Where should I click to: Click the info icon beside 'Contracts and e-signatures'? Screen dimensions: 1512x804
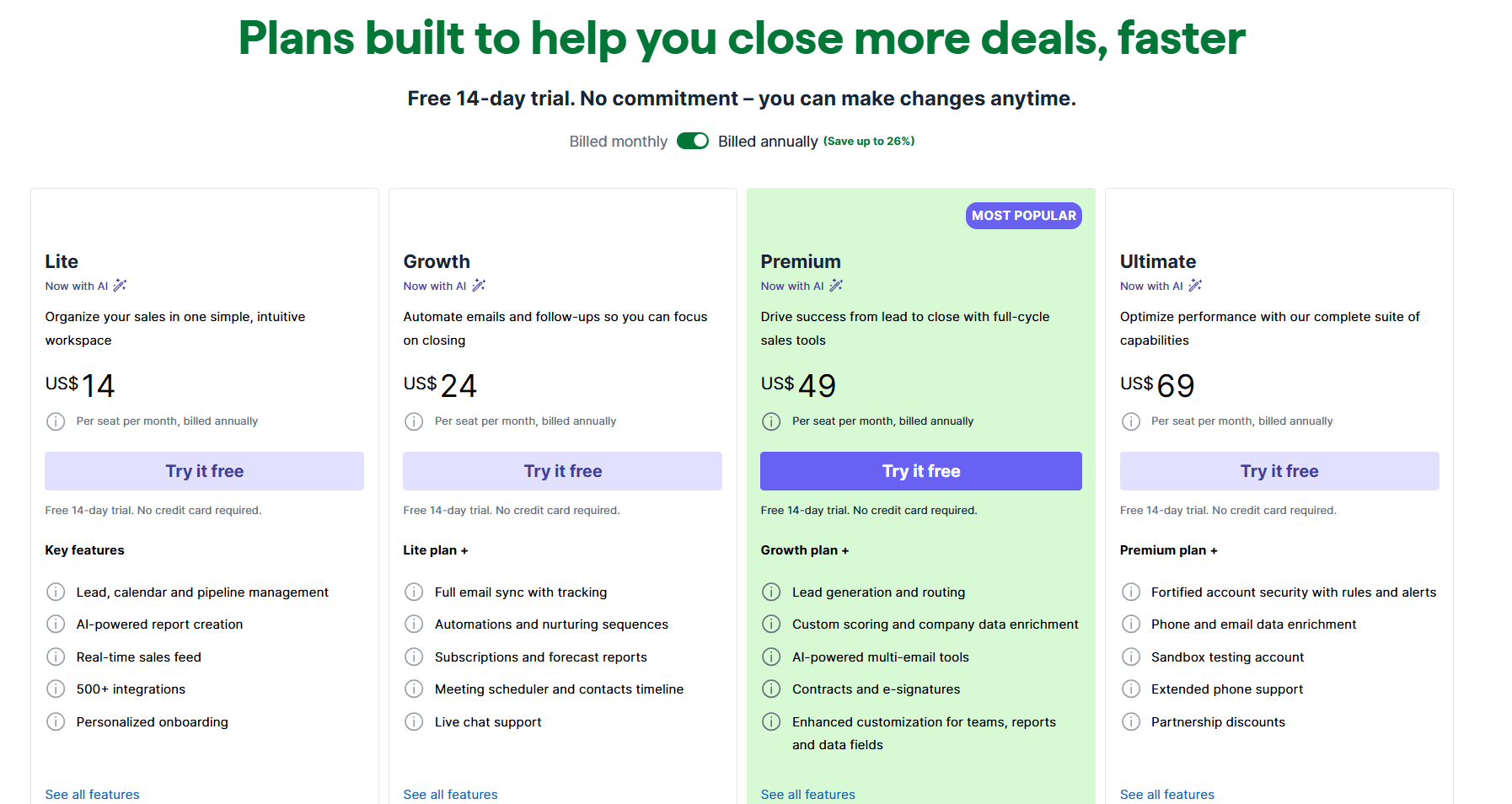(771, 689)
